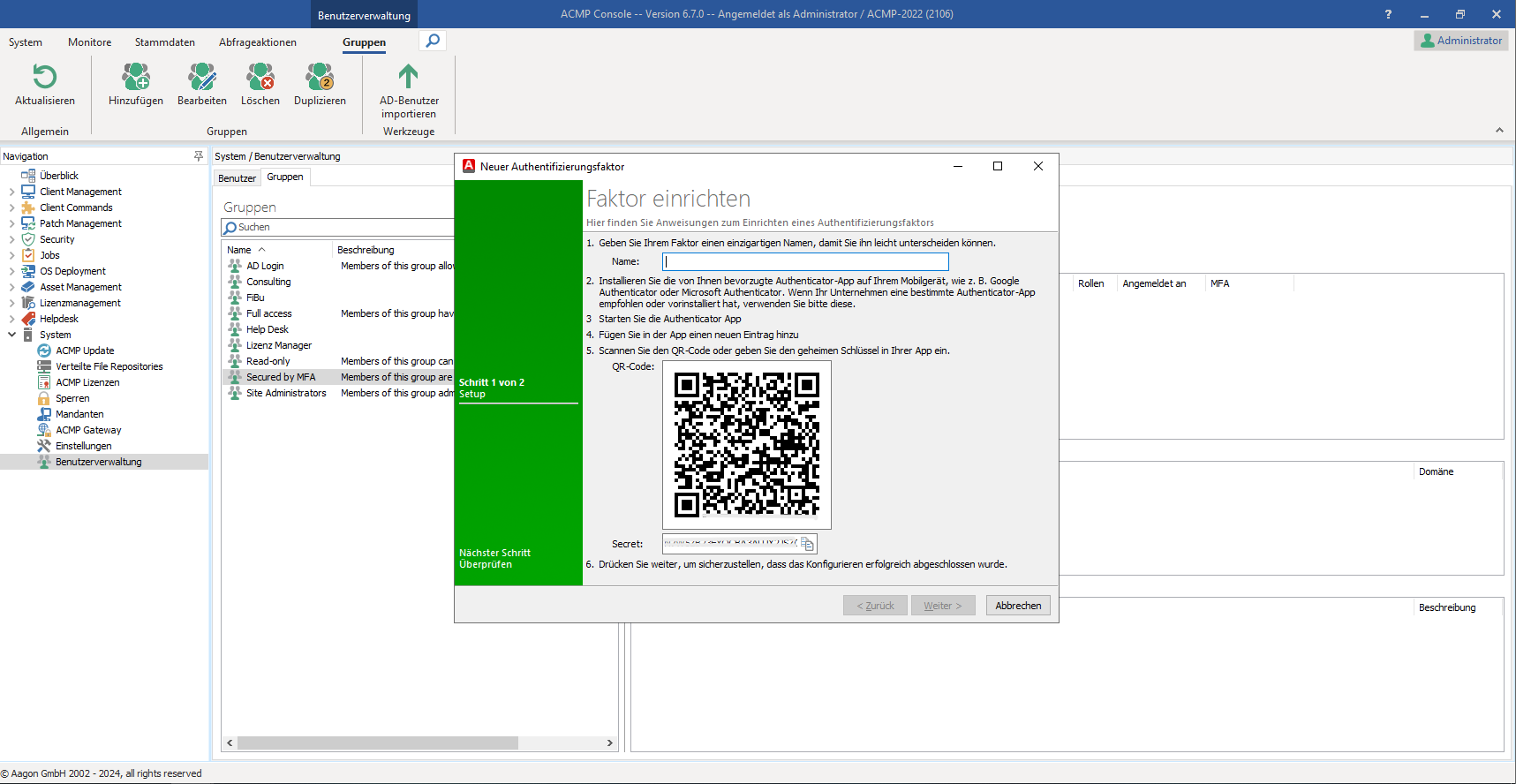Duplicate the group with Duplizieren icon
This screenshot has height=784, width=1516.
tap(320, 77)
